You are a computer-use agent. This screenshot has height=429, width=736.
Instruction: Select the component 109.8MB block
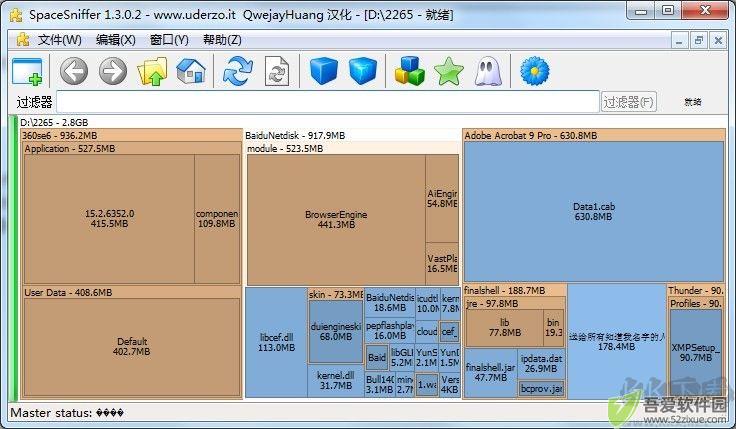point(217,219)
